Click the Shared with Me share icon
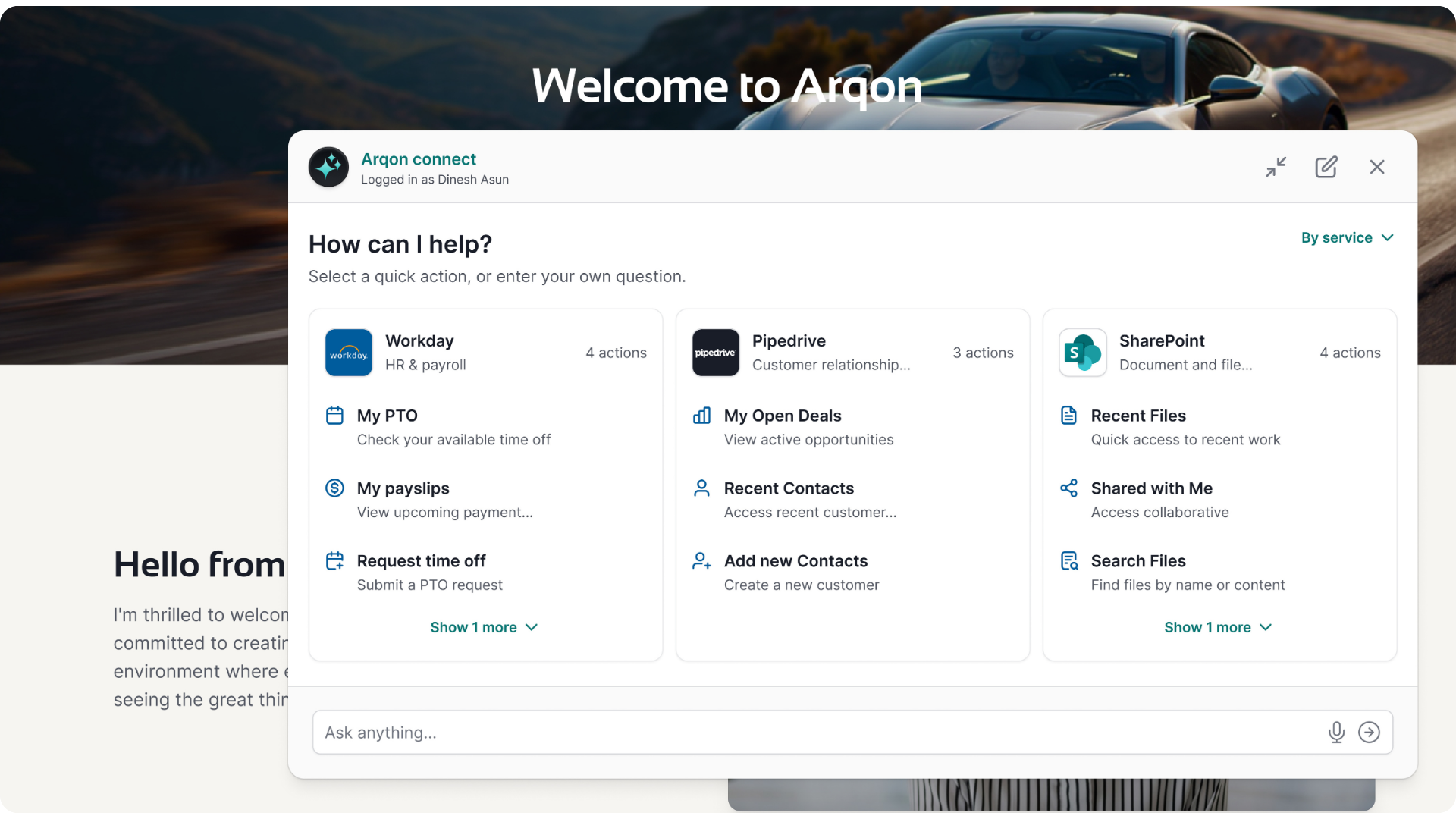 (1068, 488)
